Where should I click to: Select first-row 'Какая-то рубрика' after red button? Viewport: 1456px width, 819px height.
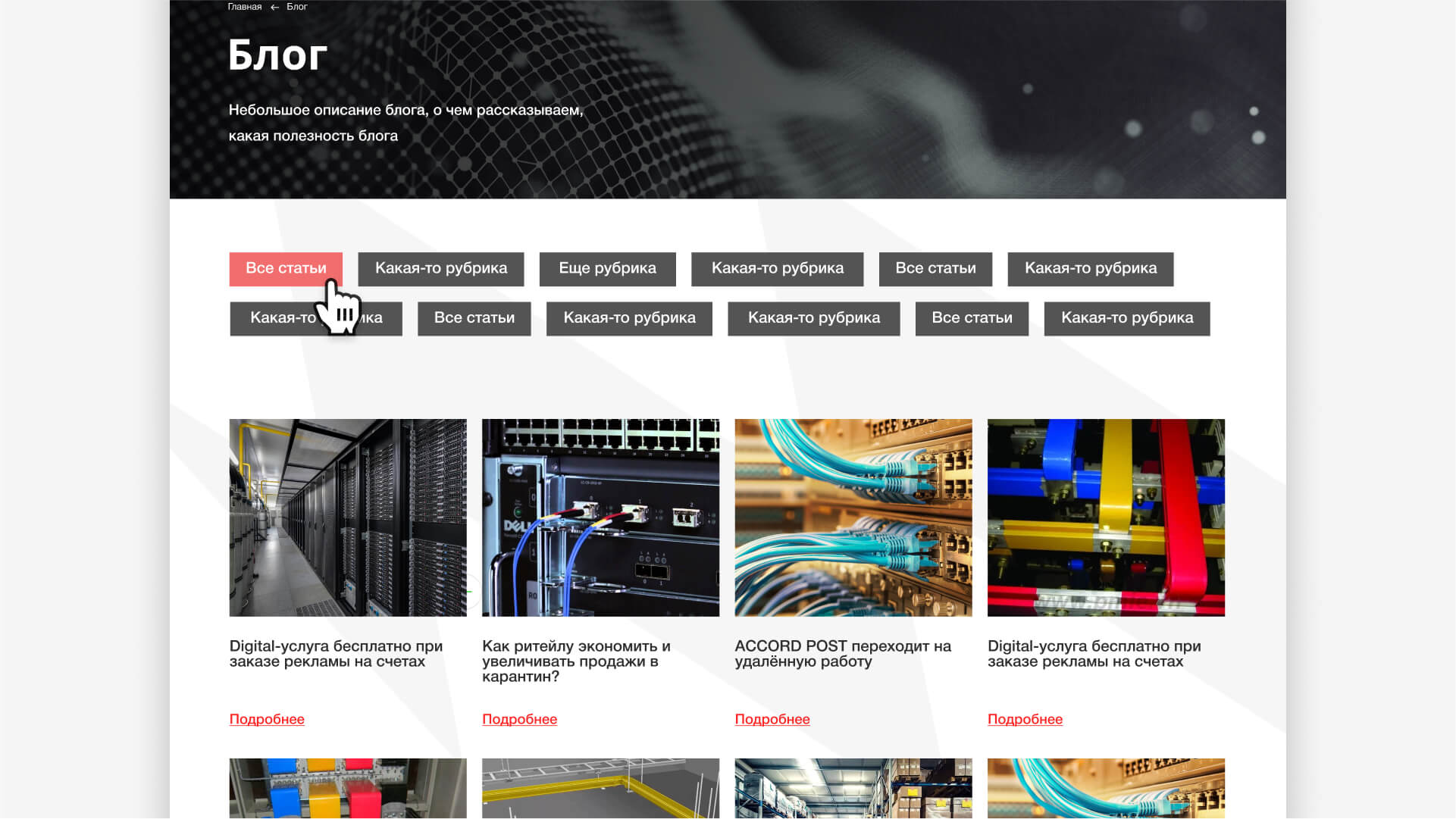pos(440,268)
